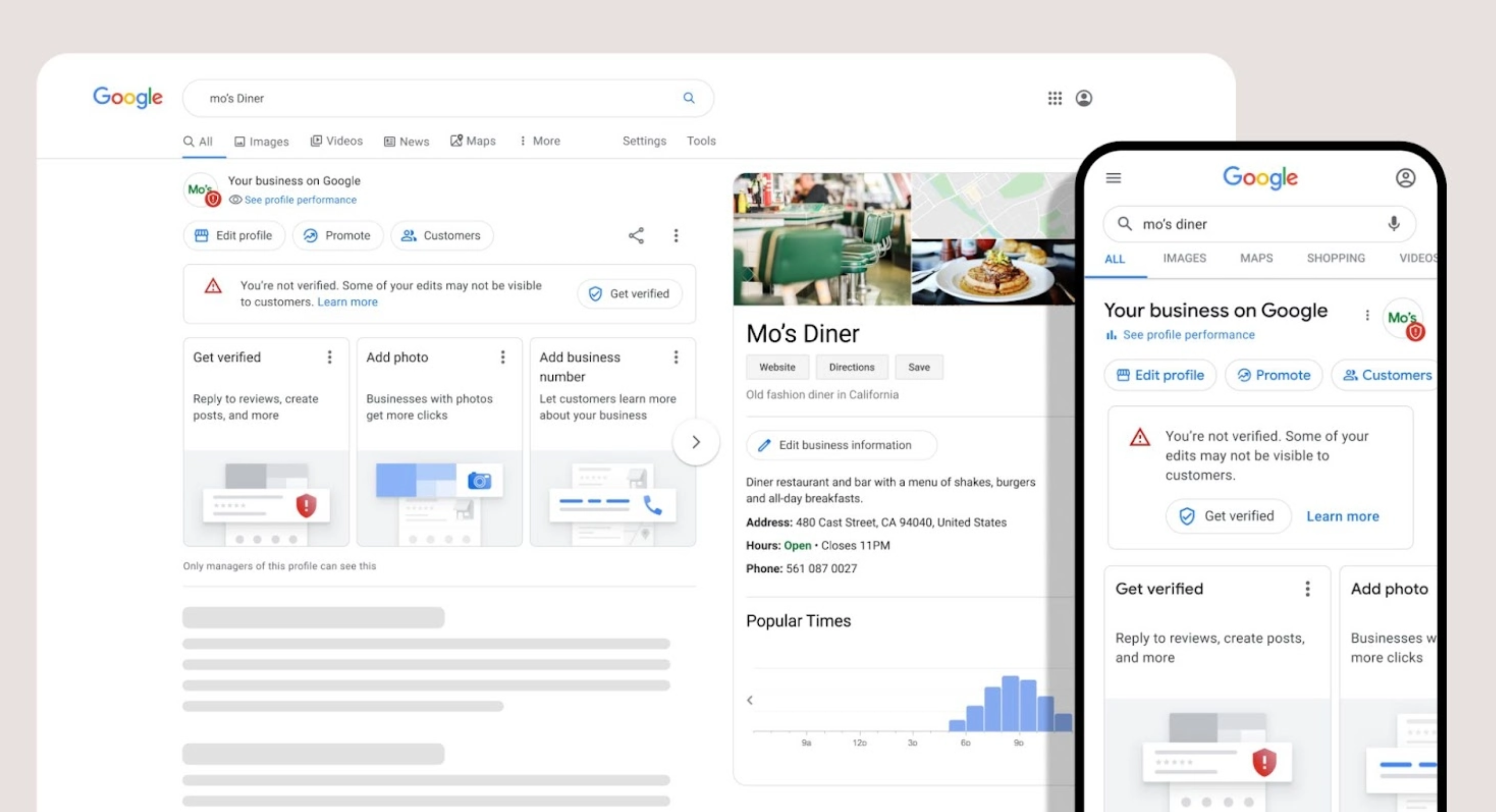
Task: Click in the mobile search field
Action: coord(1259,224)
